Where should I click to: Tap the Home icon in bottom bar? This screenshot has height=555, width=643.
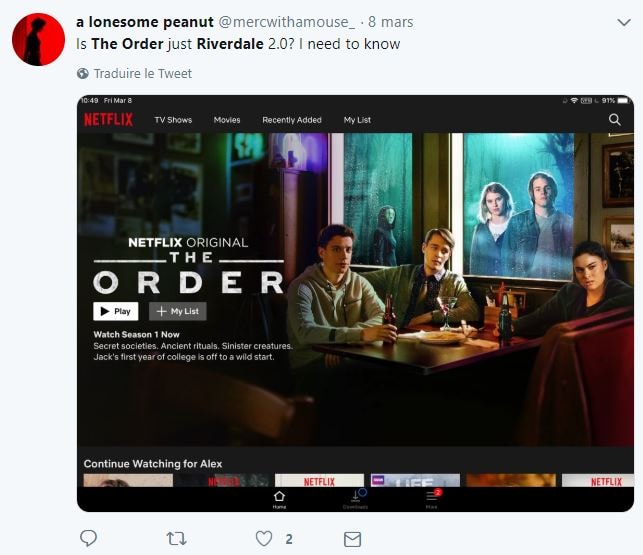[279, 499]
